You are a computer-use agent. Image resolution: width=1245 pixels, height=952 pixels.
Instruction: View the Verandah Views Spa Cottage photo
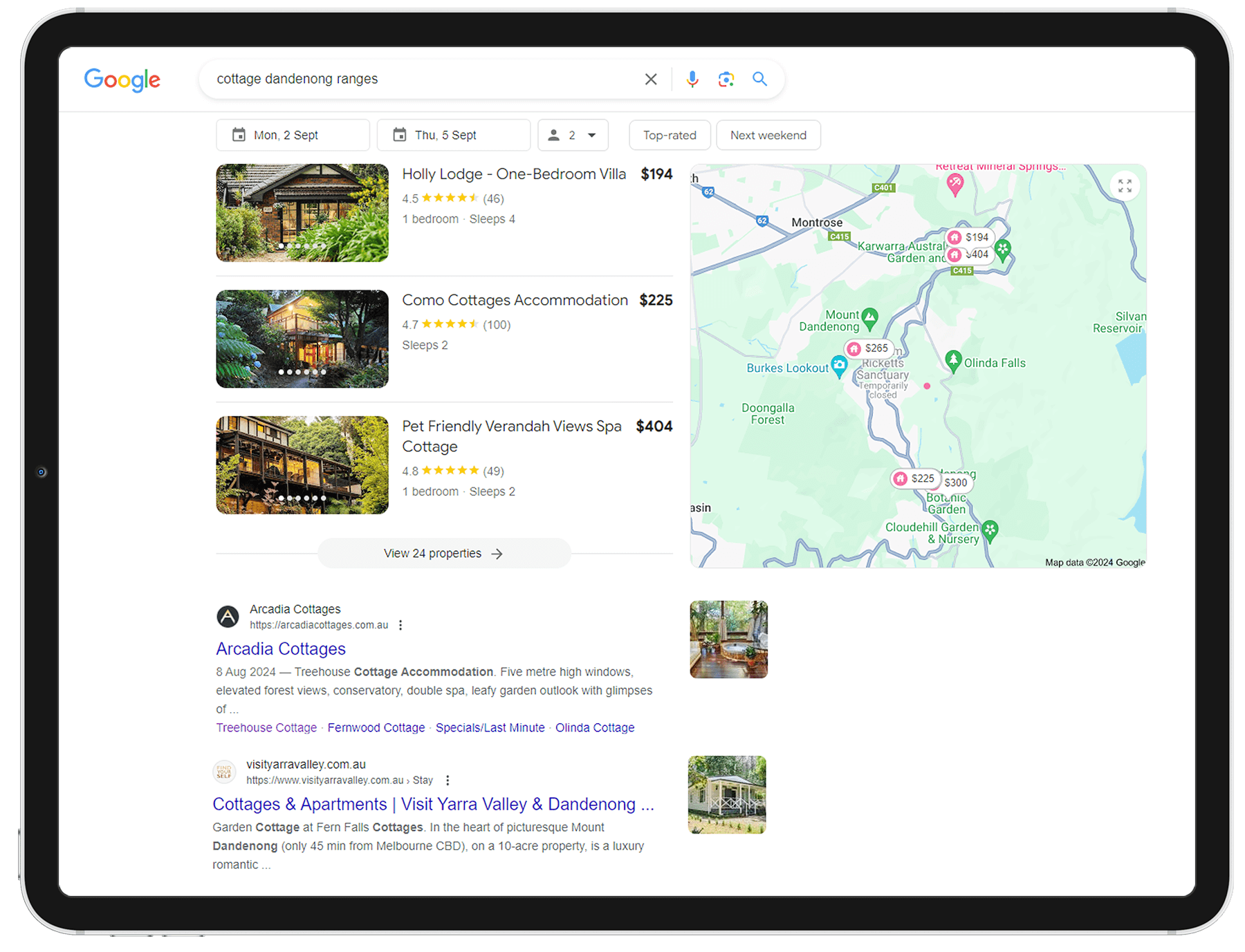coord(302,465)
